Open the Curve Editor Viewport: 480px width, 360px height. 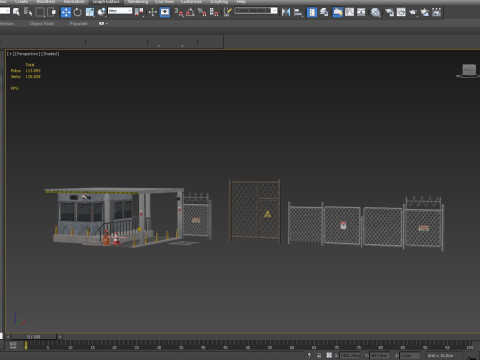point(349,12)
